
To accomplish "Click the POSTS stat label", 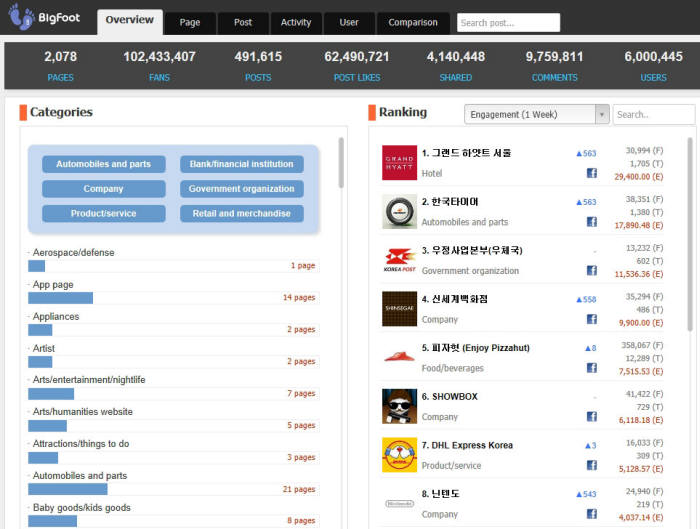I will coord(258,77).
